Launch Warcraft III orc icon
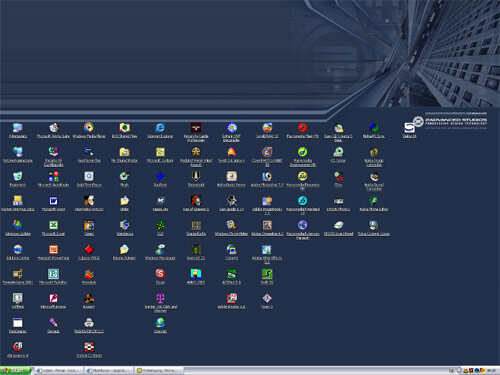This screenshot has height=375, width=500. [196, 250]
